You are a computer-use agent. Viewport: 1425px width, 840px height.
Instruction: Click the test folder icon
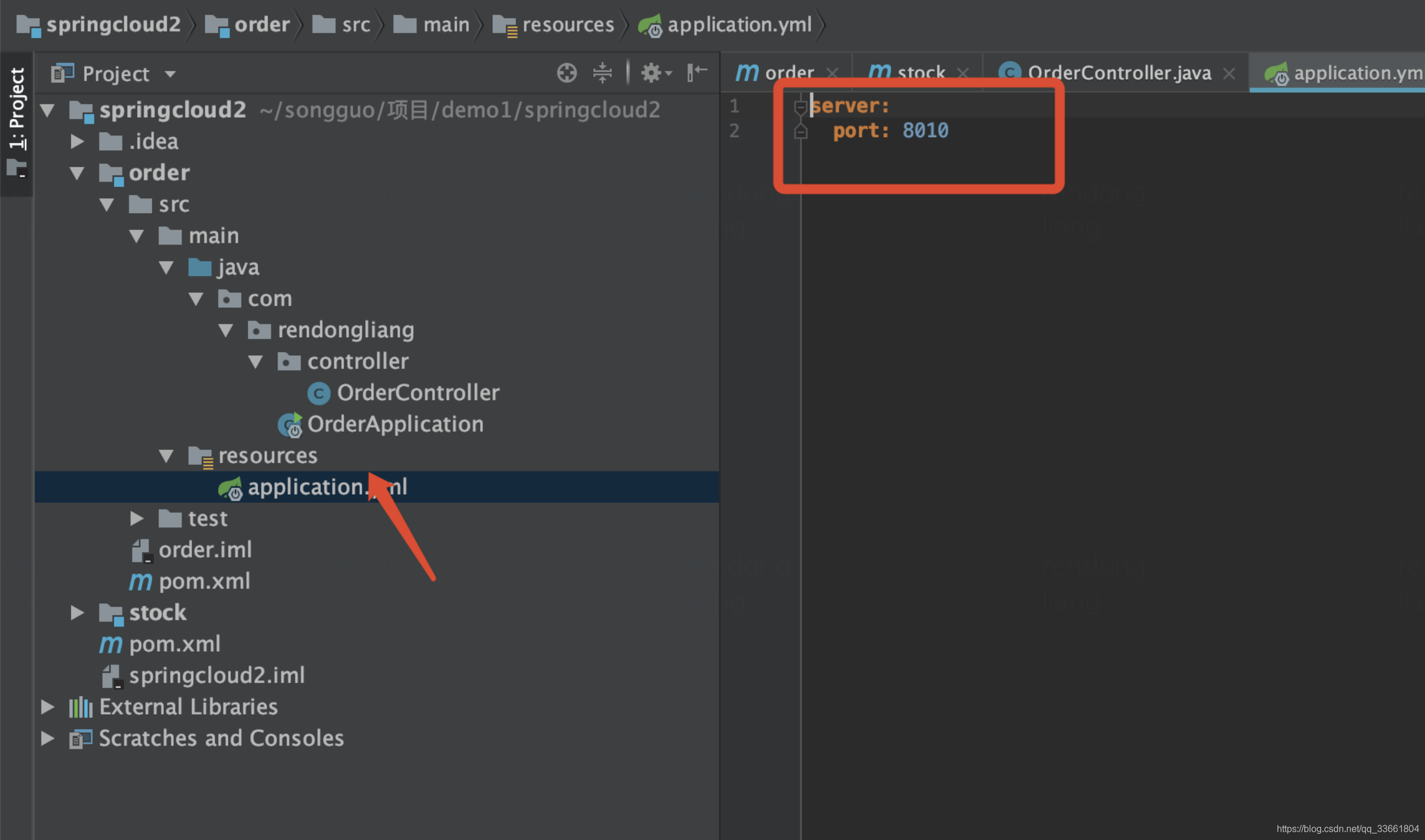pyautogui.click(x=170, y=518)
